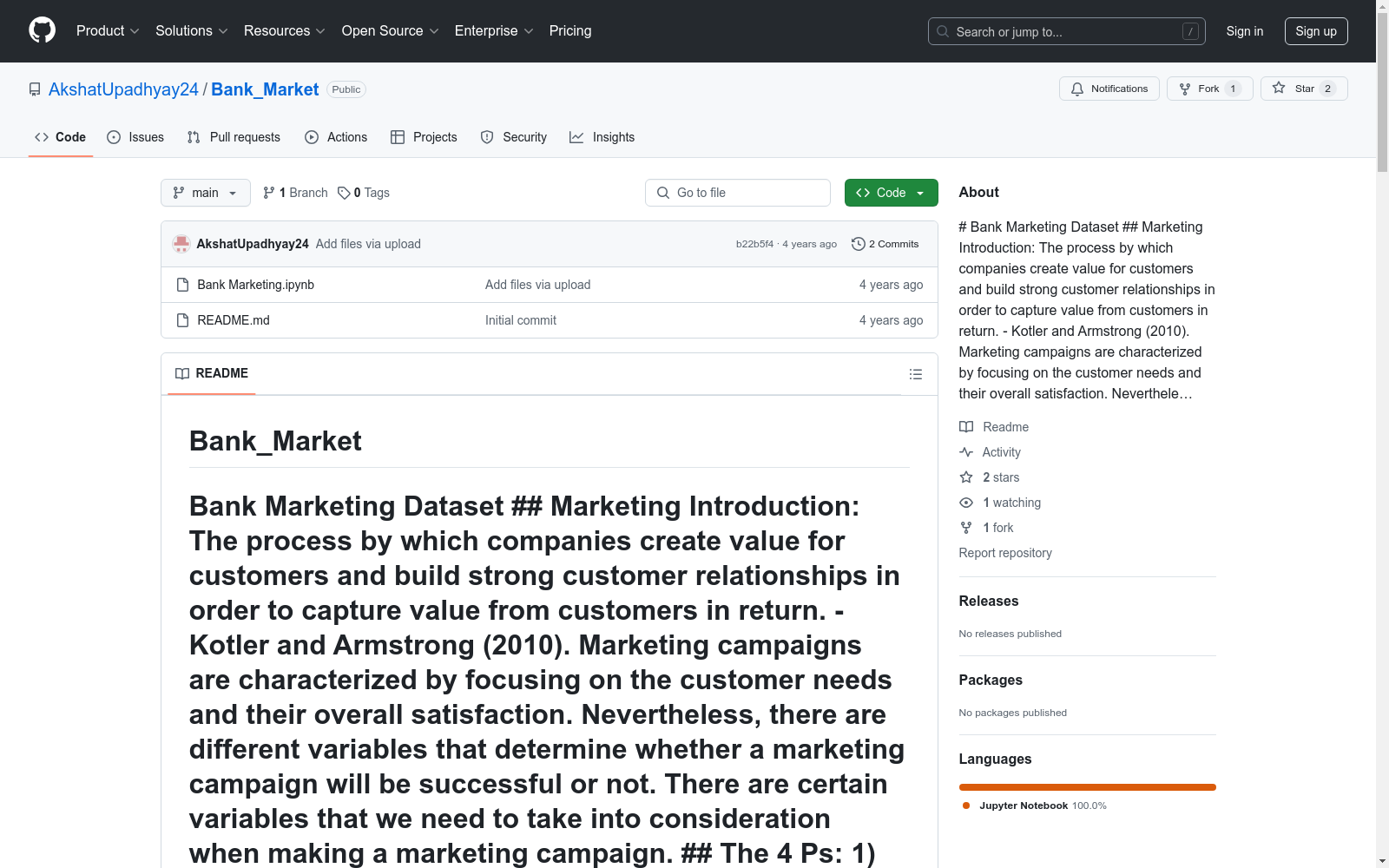Open the Releases heading link
The height and width of the screenshot is (868, 1389).
coord(989,601)
